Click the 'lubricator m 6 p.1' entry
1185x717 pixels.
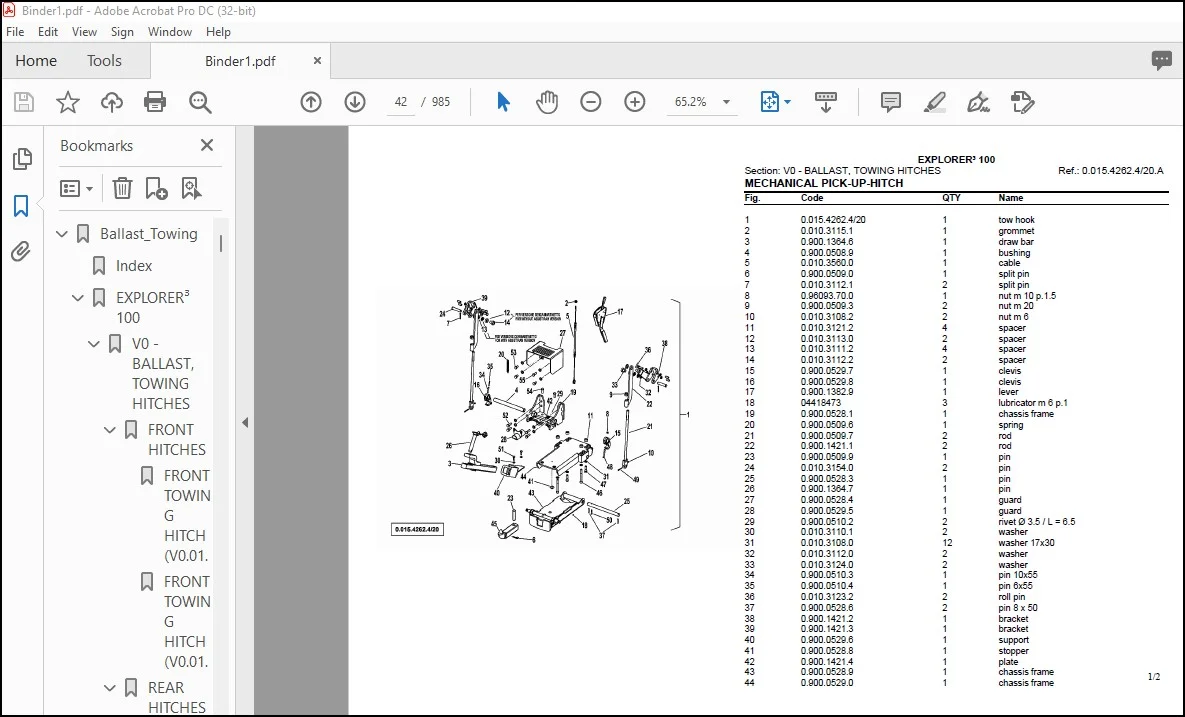(1032, 403)
